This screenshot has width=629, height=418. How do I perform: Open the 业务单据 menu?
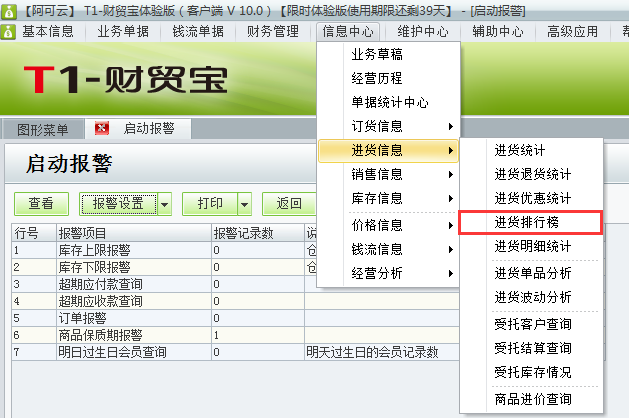123,31
